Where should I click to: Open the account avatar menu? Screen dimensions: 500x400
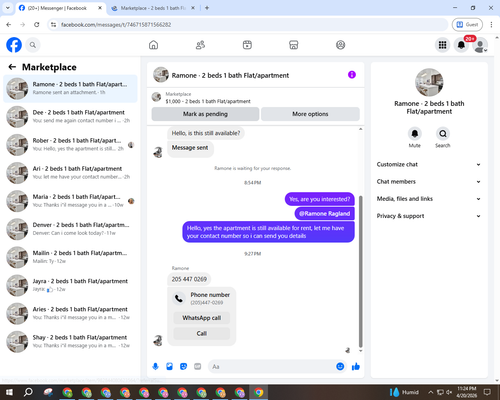coord(480,45)
